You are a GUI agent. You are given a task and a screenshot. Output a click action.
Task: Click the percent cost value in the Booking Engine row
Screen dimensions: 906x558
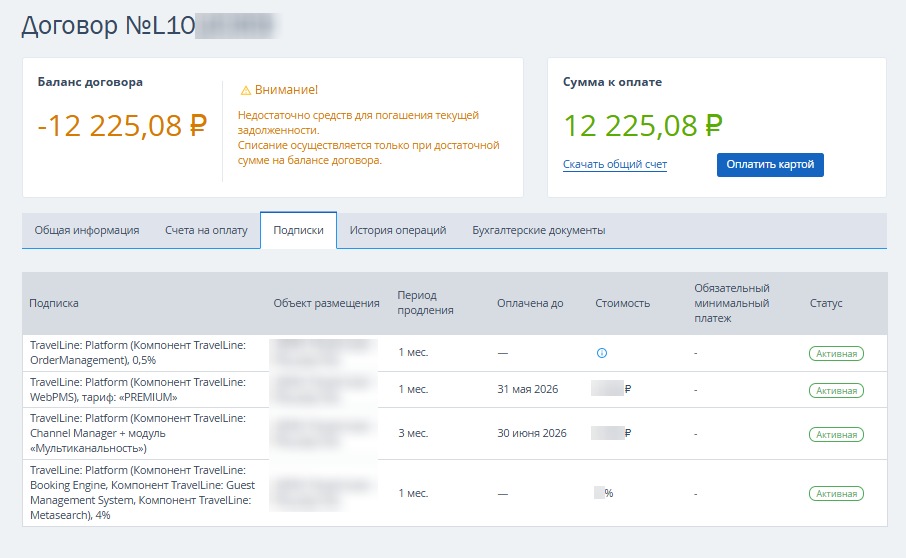pos(604,493)
